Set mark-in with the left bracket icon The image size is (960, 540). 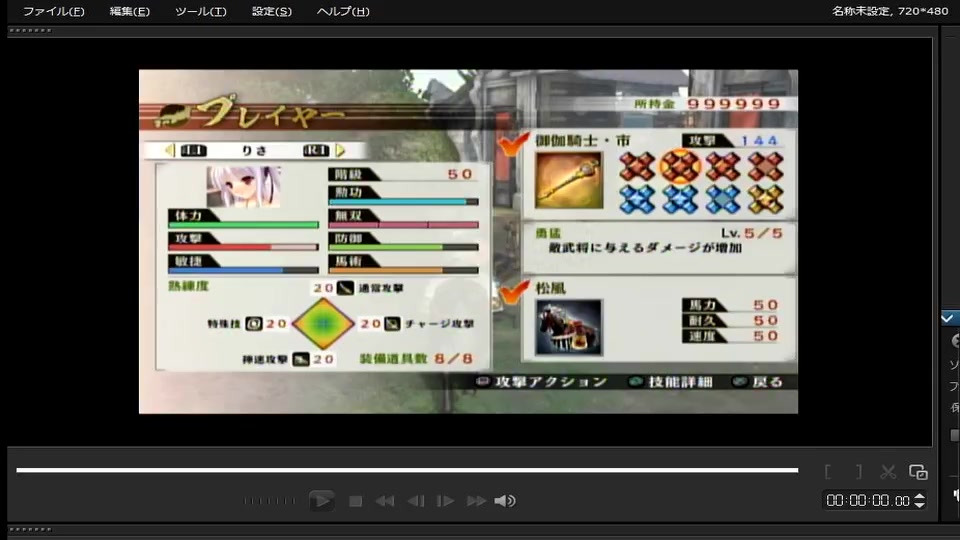pyautogui.click(x=828, y=472)
